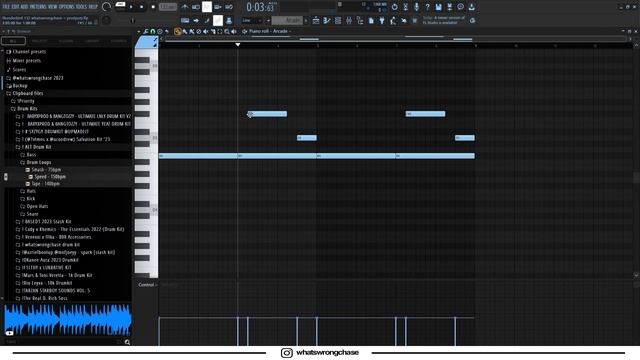Screen dimensions: 640x360
Task: Open the TOOLS menu
Action: 82,7
